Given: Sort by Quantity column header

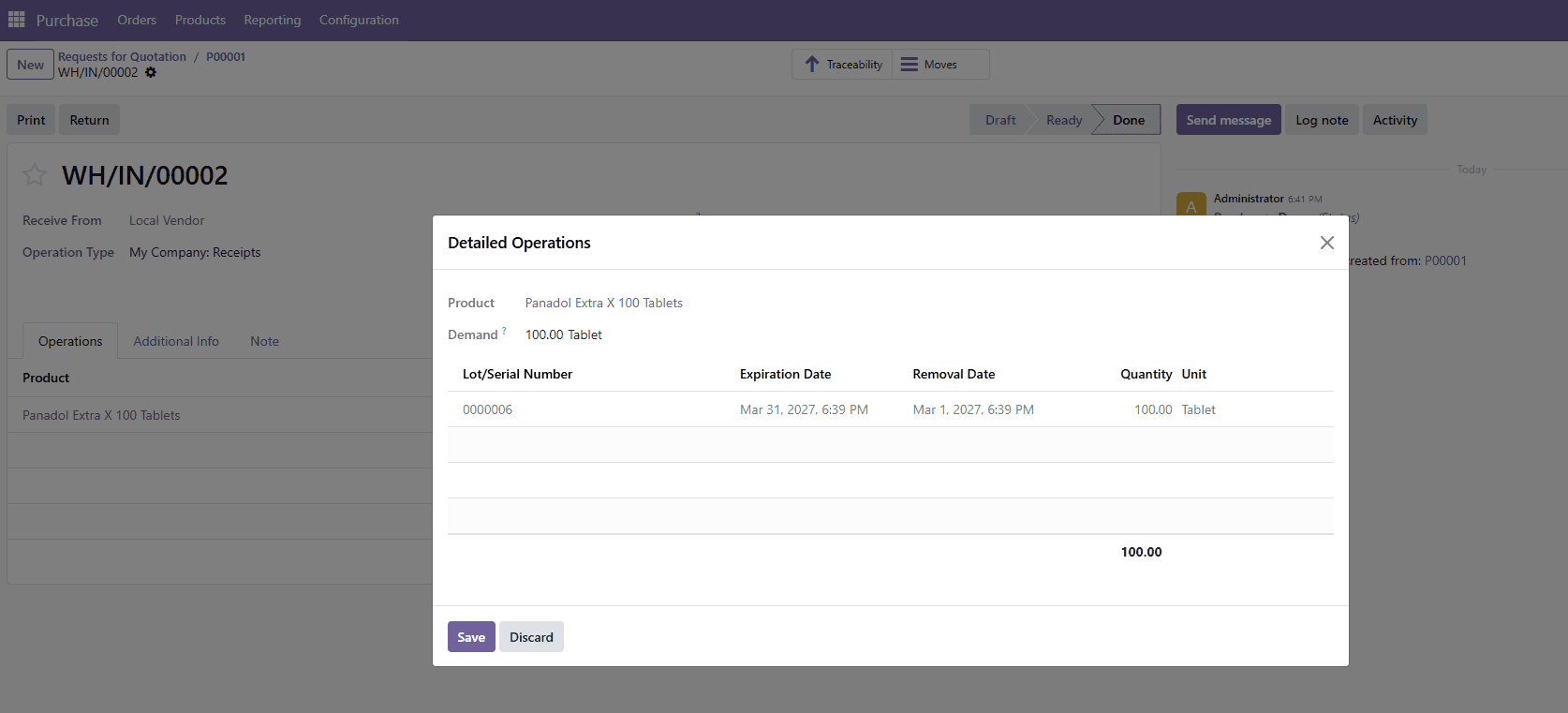Looking at the screenshot, I should tap(1146, 374).
